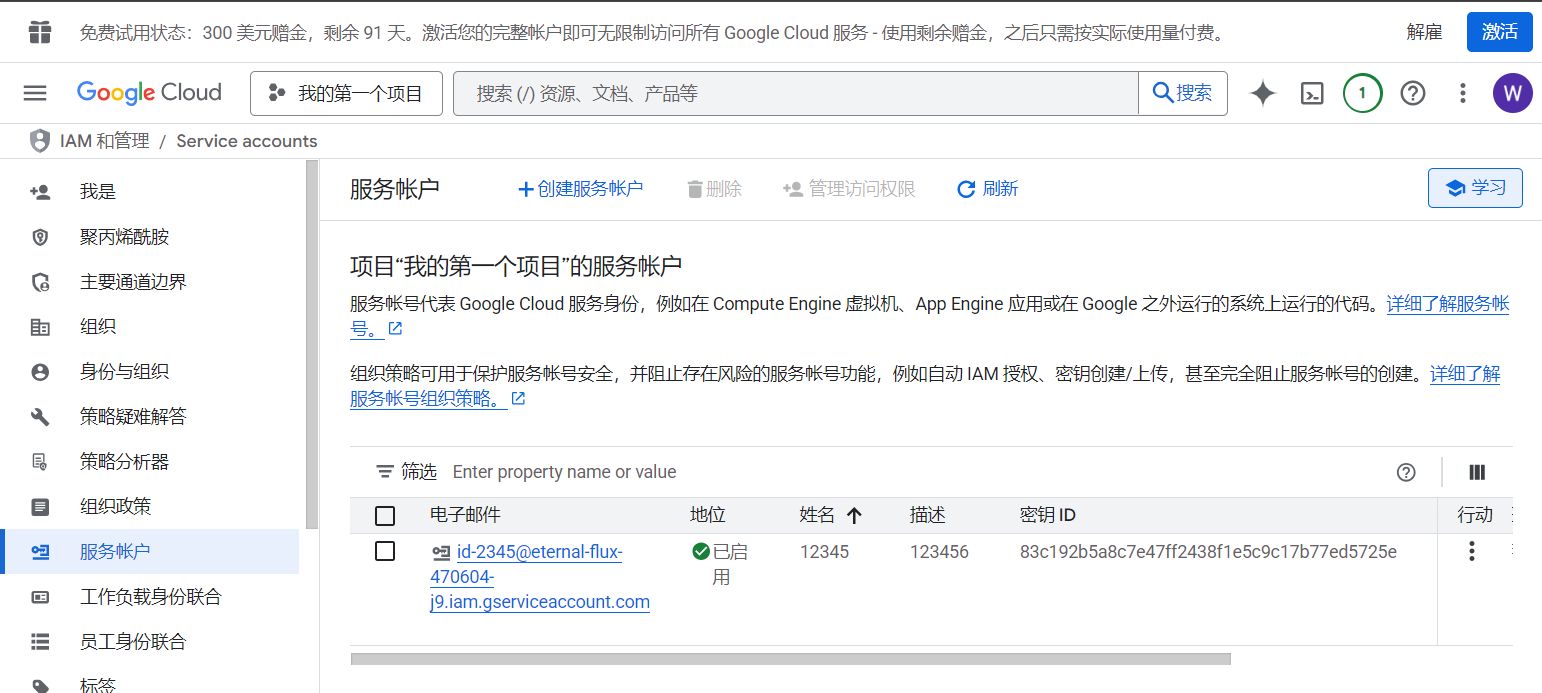Viewport: 1542px width, 693px height.
Task: Click the 创建服务帐户 button
Action: 580,189
